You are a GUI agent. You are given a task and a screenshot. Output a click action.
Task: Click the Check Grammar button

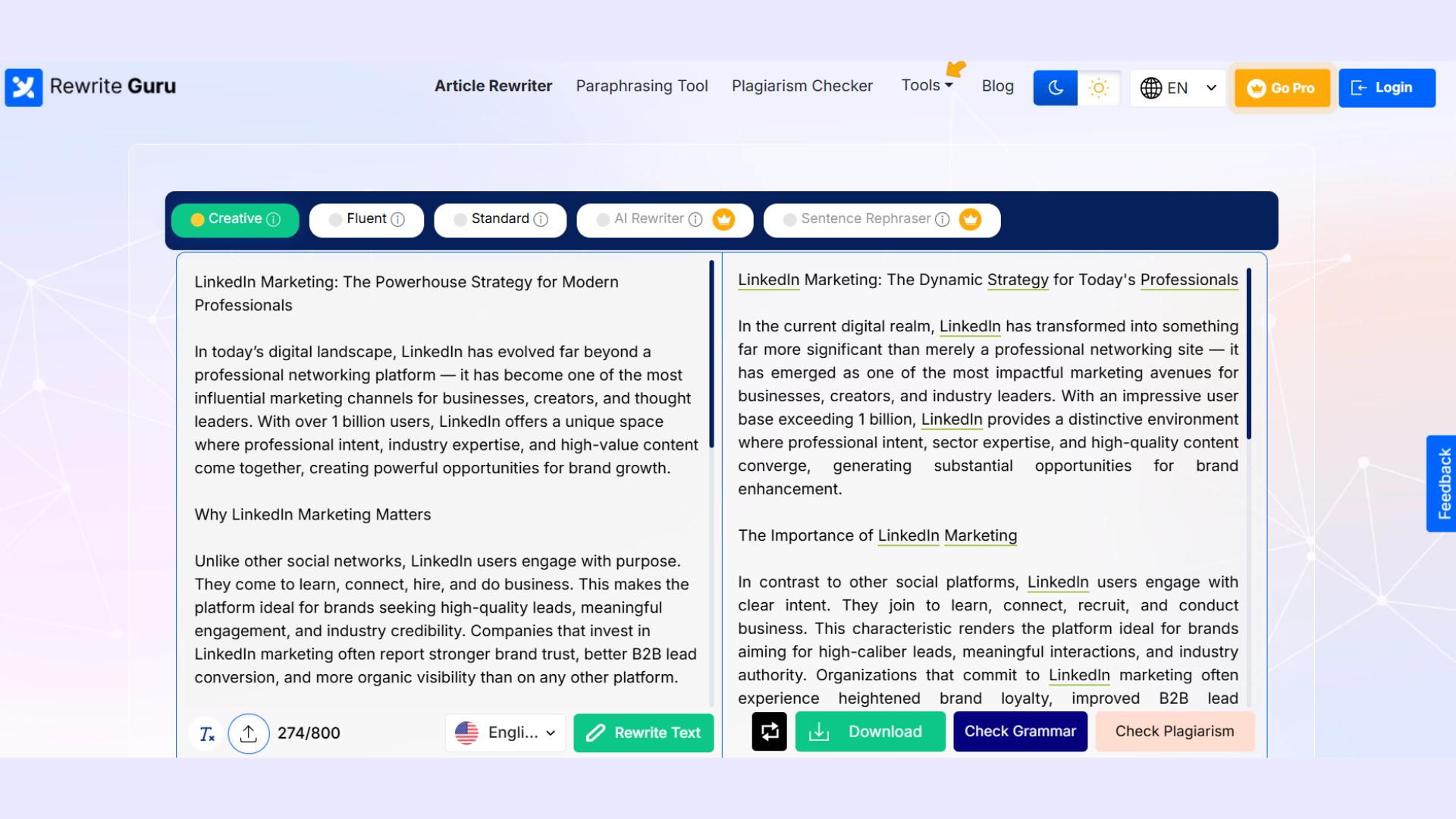click(1019, 732)
